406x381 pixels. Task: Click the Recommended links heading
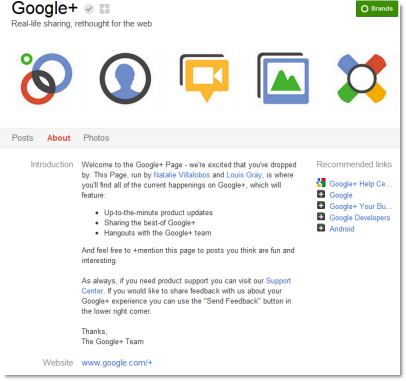[354, 164]
